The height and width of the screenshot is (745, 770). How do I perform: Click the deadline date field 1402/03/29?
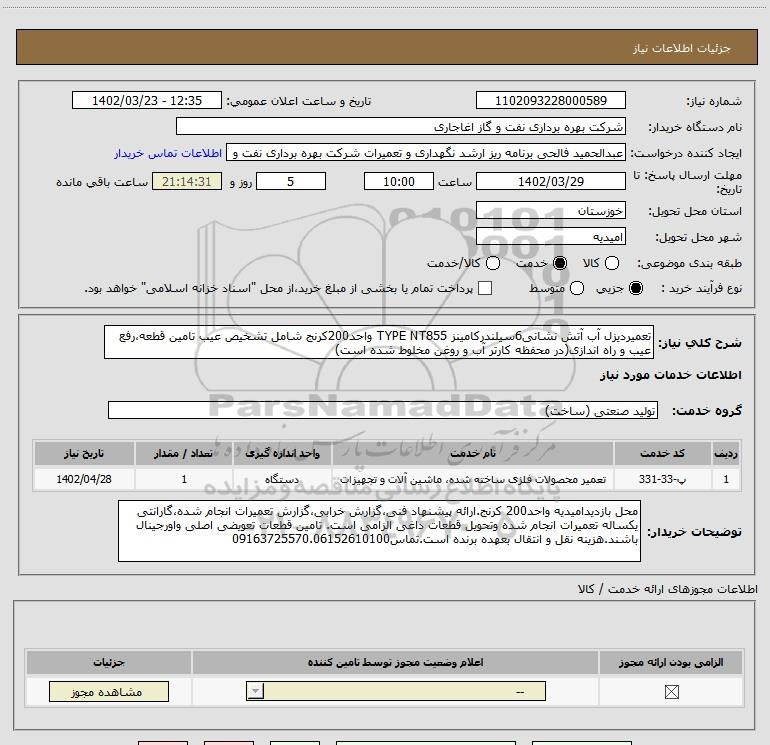click(550, 181)
